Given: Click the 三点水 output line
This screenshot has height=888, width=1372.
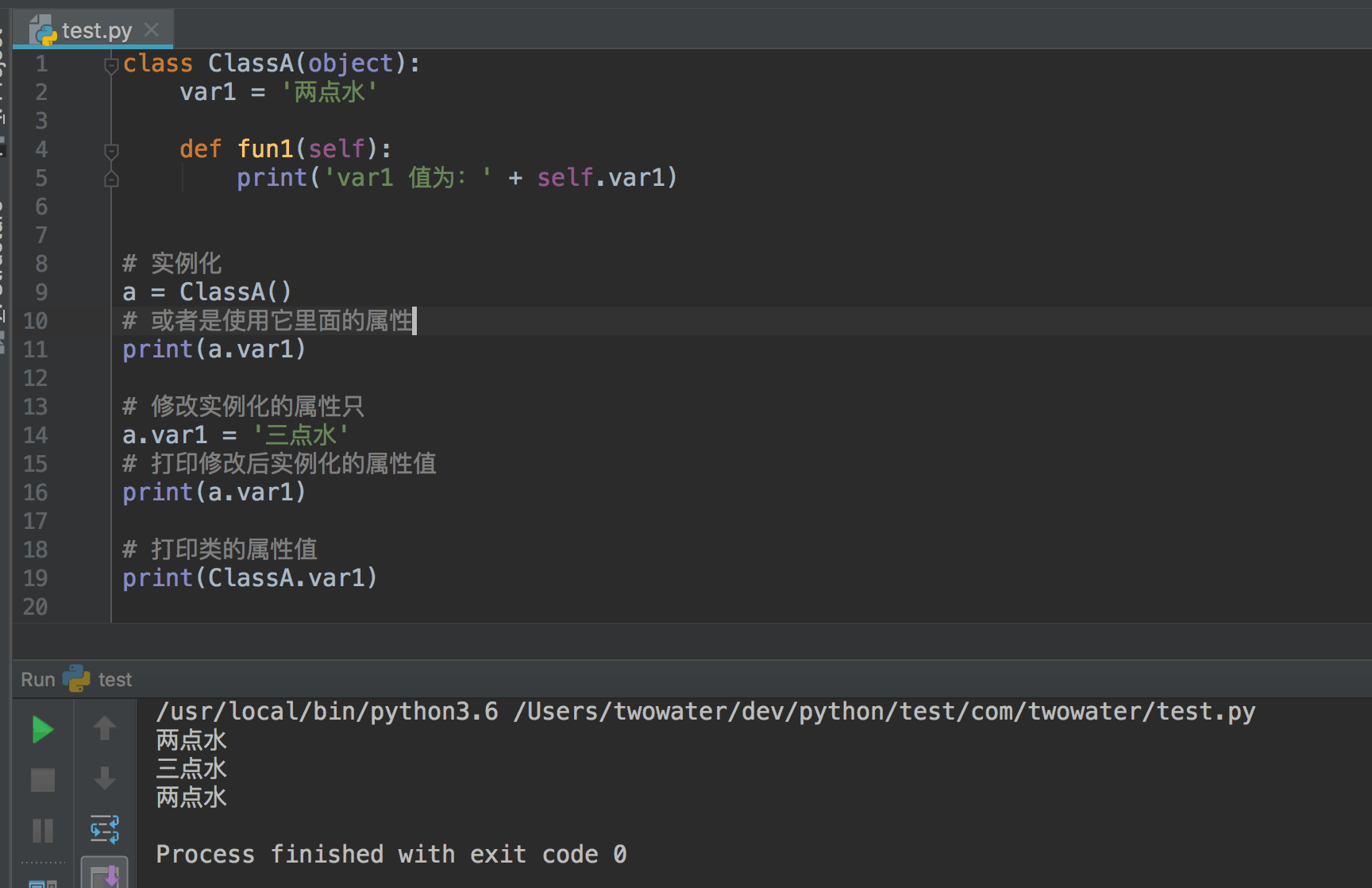Looking at the screenshot, I should (191, 768).
